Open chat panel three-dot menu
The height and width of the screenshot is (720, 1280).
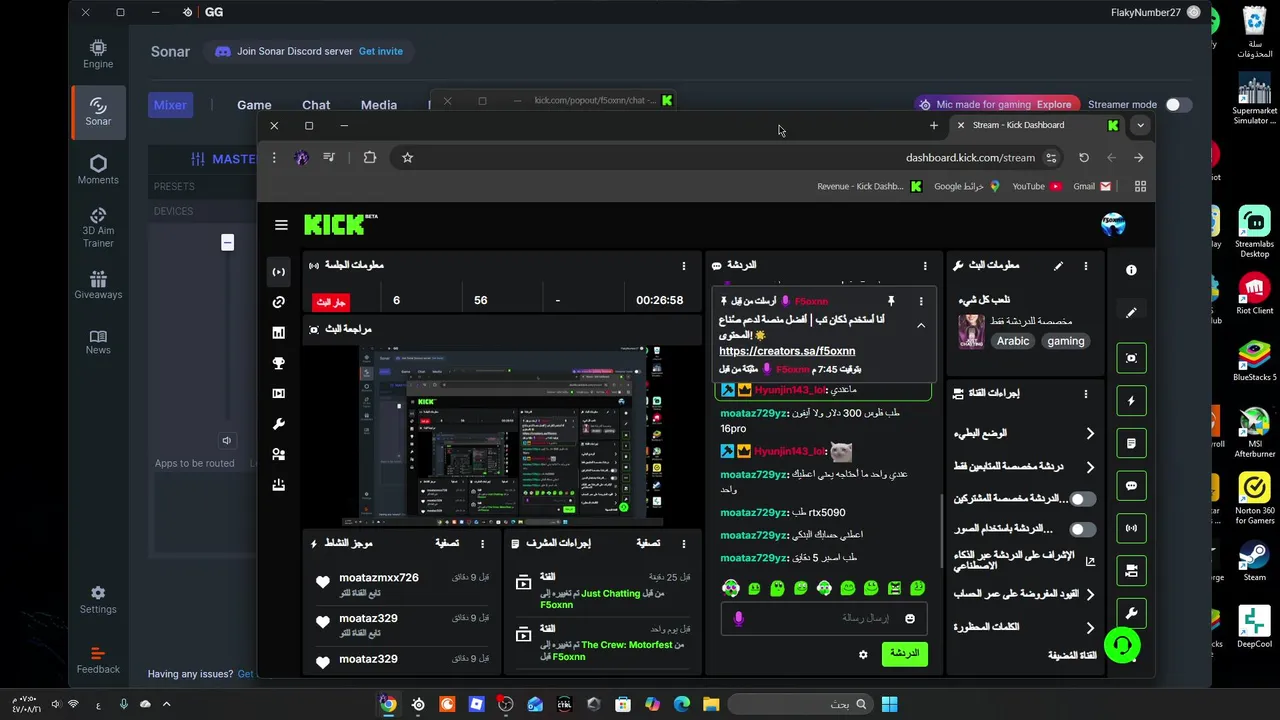925,266
